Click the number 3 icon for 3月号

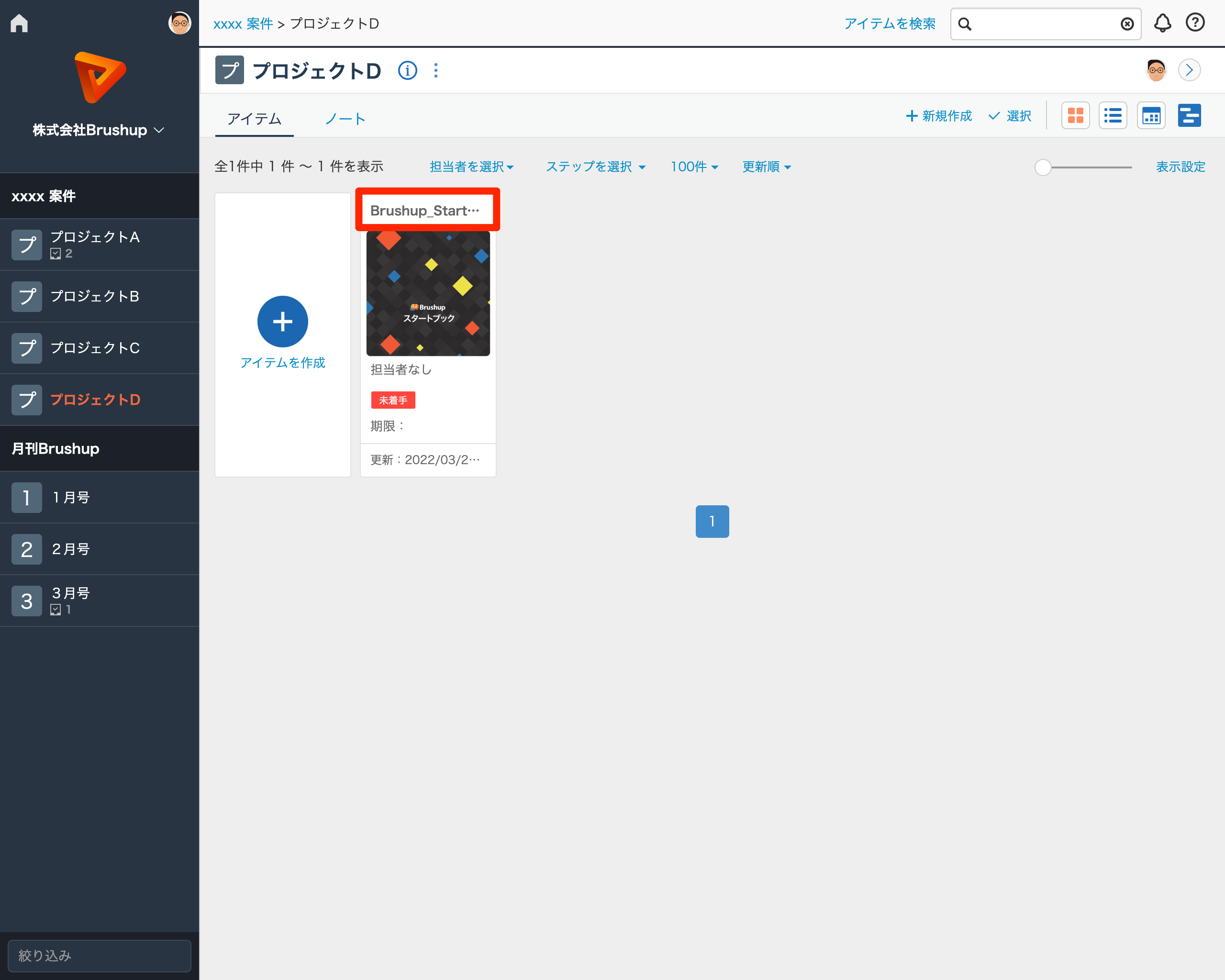tap(27, 601)
